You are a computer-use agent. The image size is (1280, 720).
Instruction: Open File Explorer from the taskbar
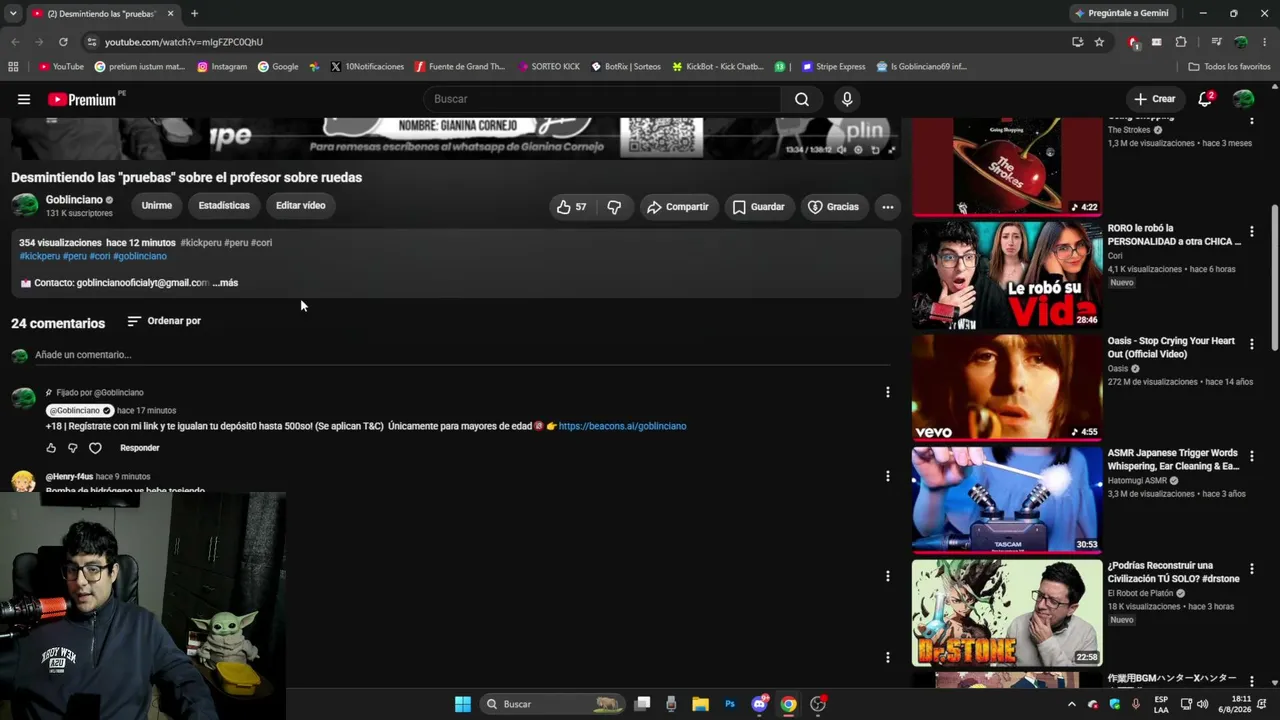click(x=700, y=704)
